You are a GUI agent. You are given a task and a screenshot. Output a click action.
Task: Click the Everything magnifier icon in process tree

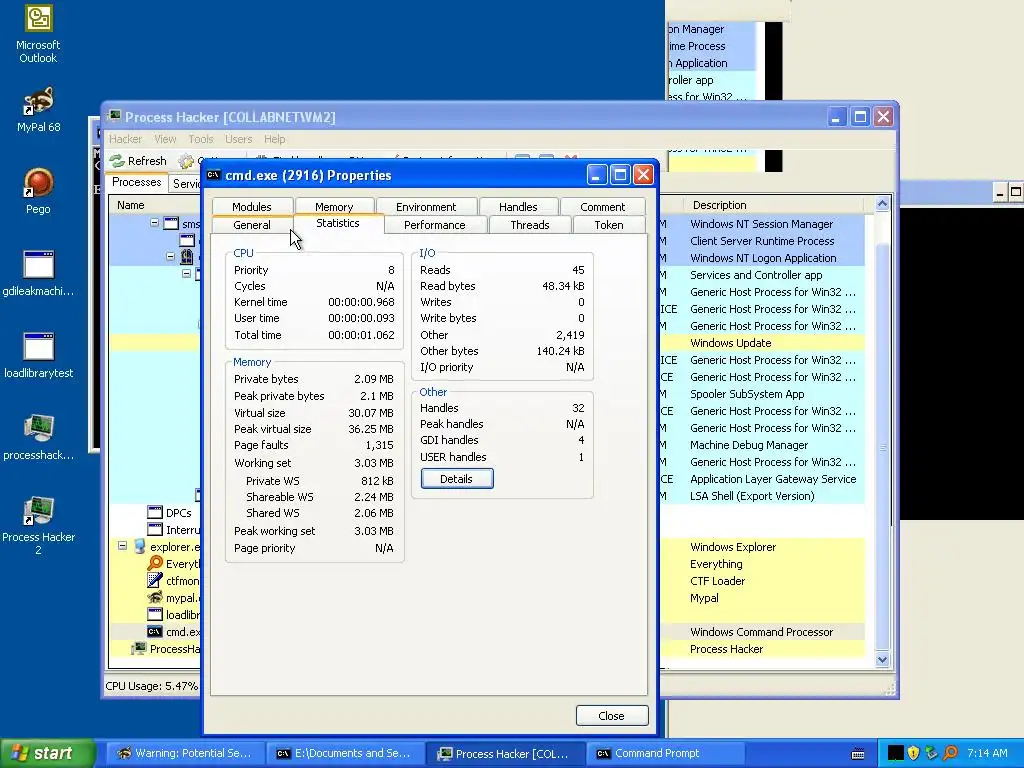155,564
